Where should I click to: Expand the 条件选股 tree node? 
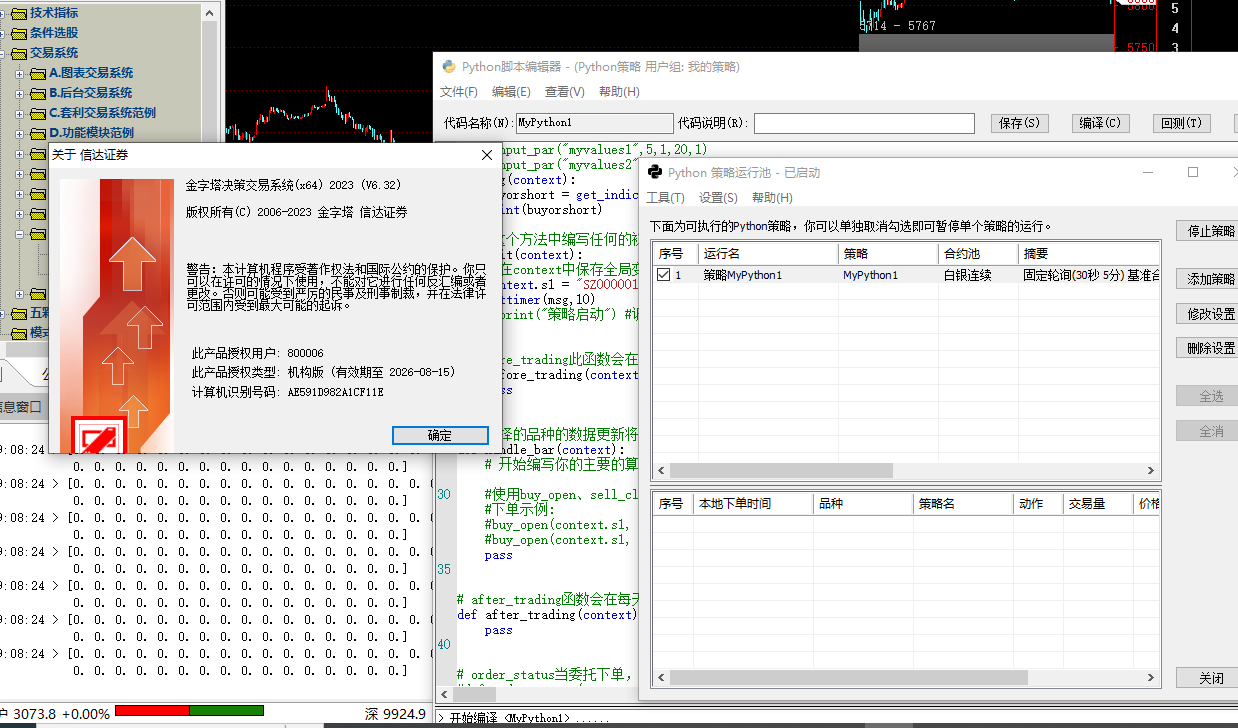tap(4, 33)
